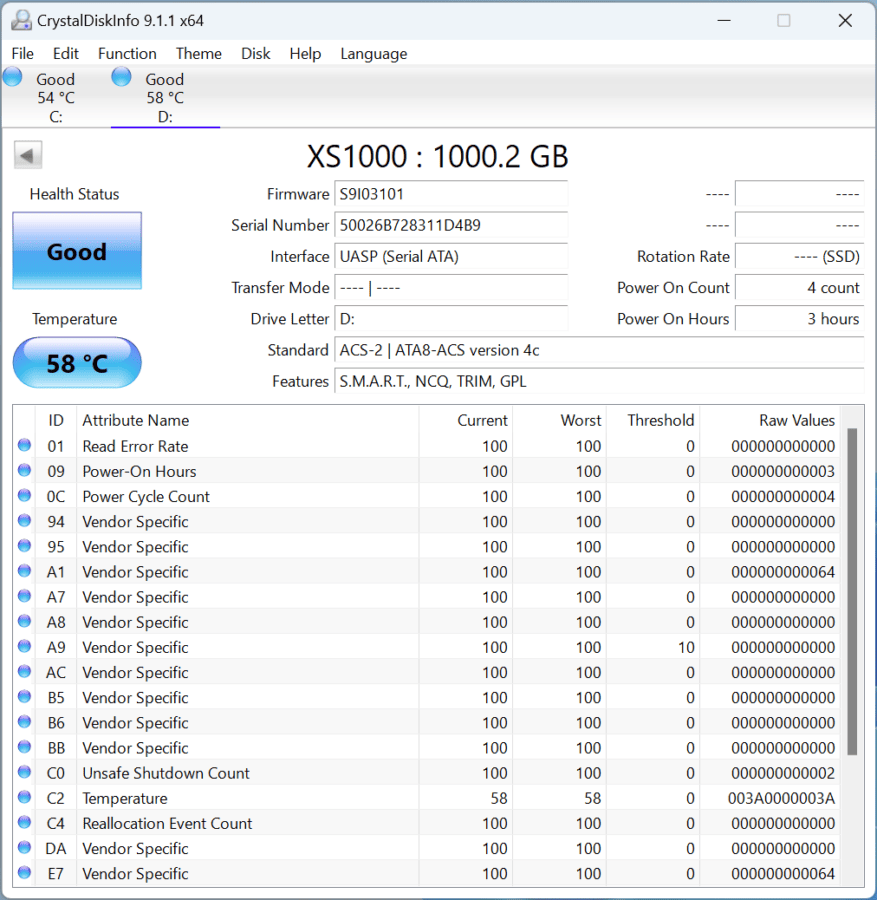The height and width of the screenshot is (900, 877).
Task: Click status orb for attribute ID A9
Action: (24, 646)
